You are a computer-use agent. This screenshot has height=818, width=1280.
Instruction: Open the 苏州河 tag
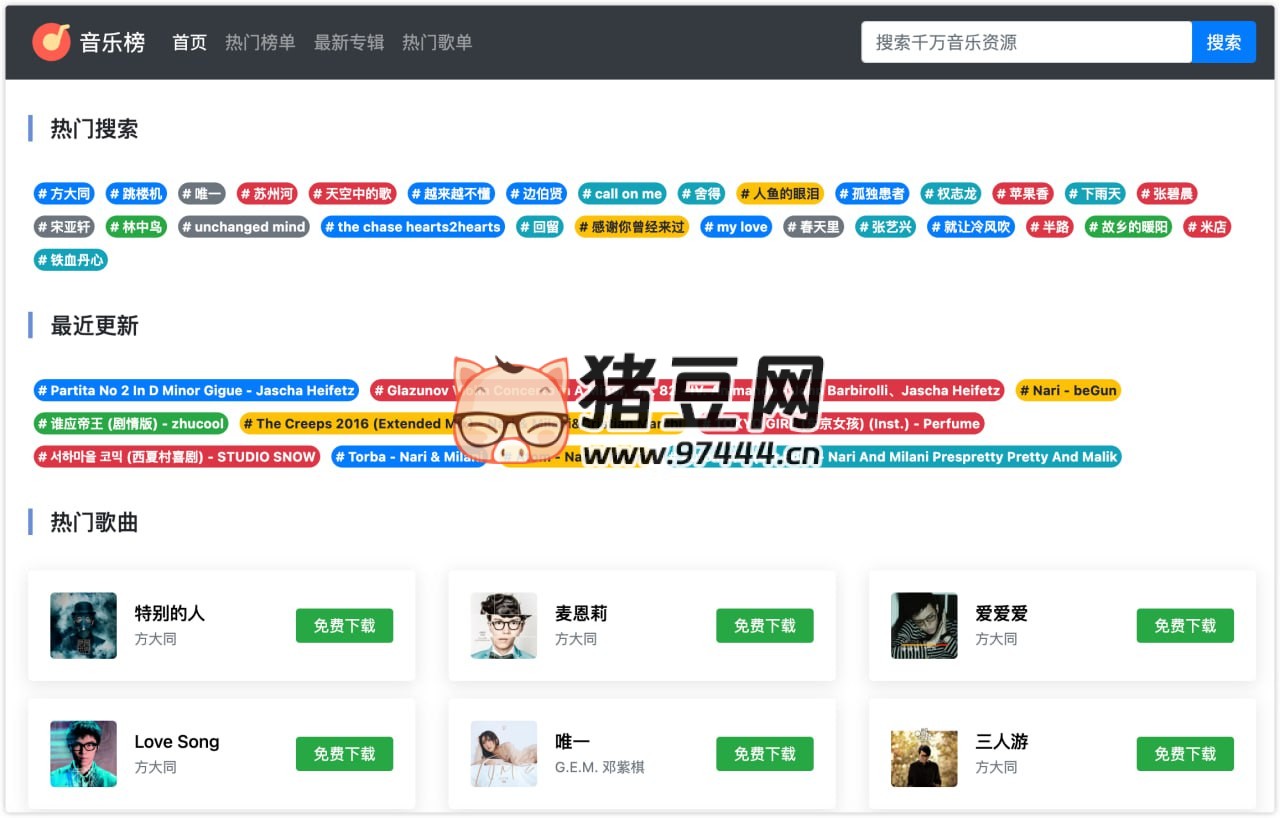[267, 194]
